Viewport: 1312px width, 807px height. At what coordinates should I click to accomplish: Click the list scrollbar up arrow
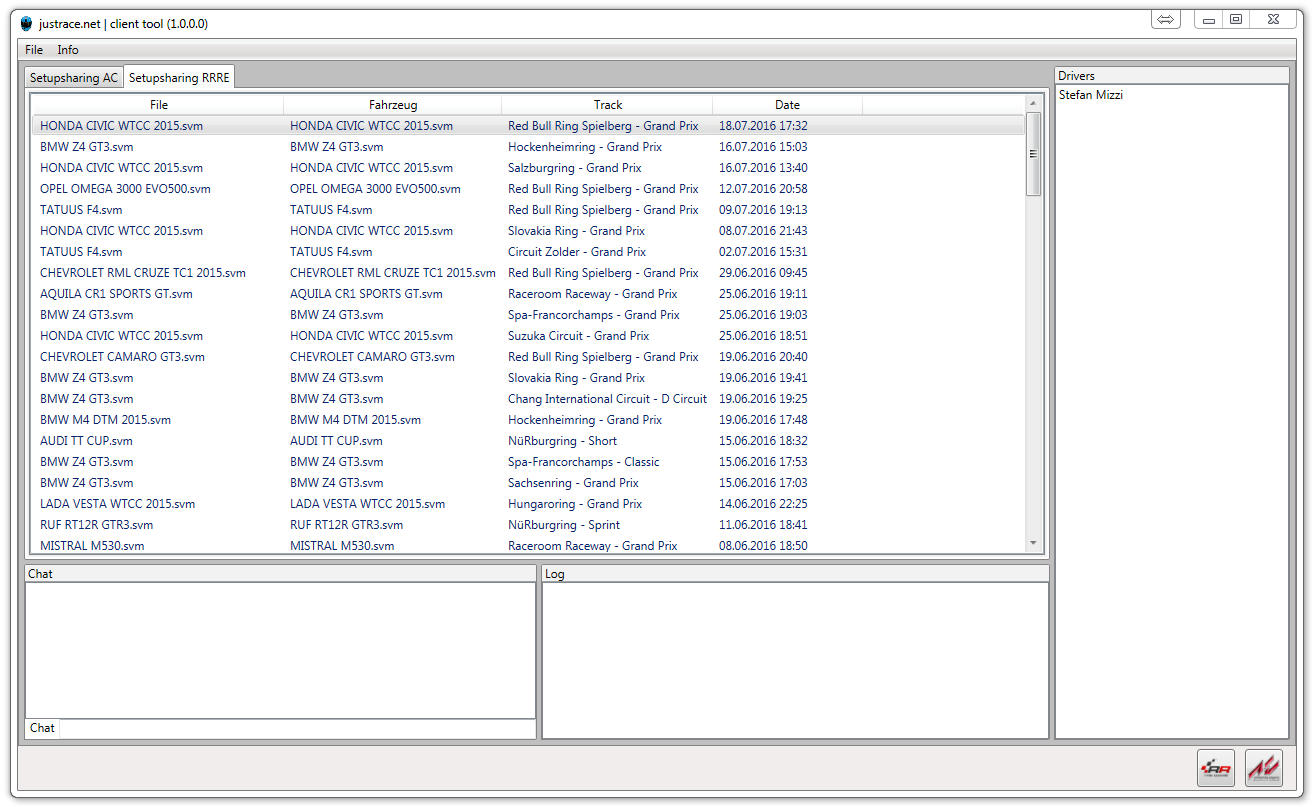pyautogui.click(x=1033, y=103)
